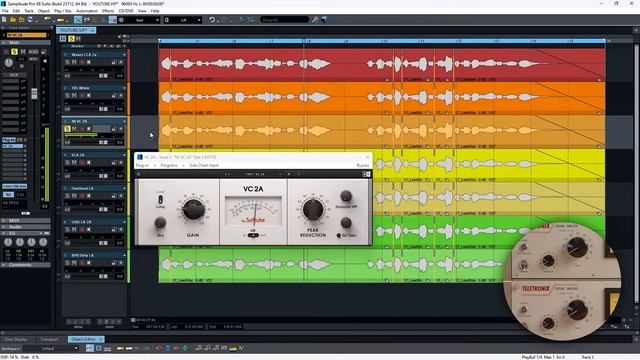Click the speaker icon on Waves CLA 2a track
640x360 pixels.
89,62
